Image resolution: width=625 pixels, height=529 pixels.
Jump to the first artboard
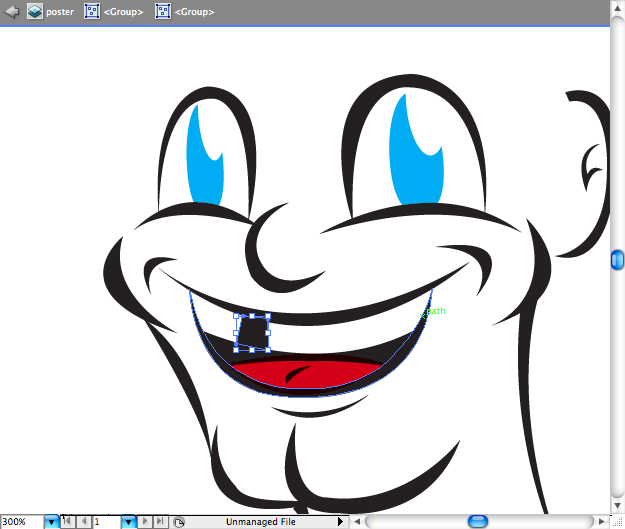point(68,521)
